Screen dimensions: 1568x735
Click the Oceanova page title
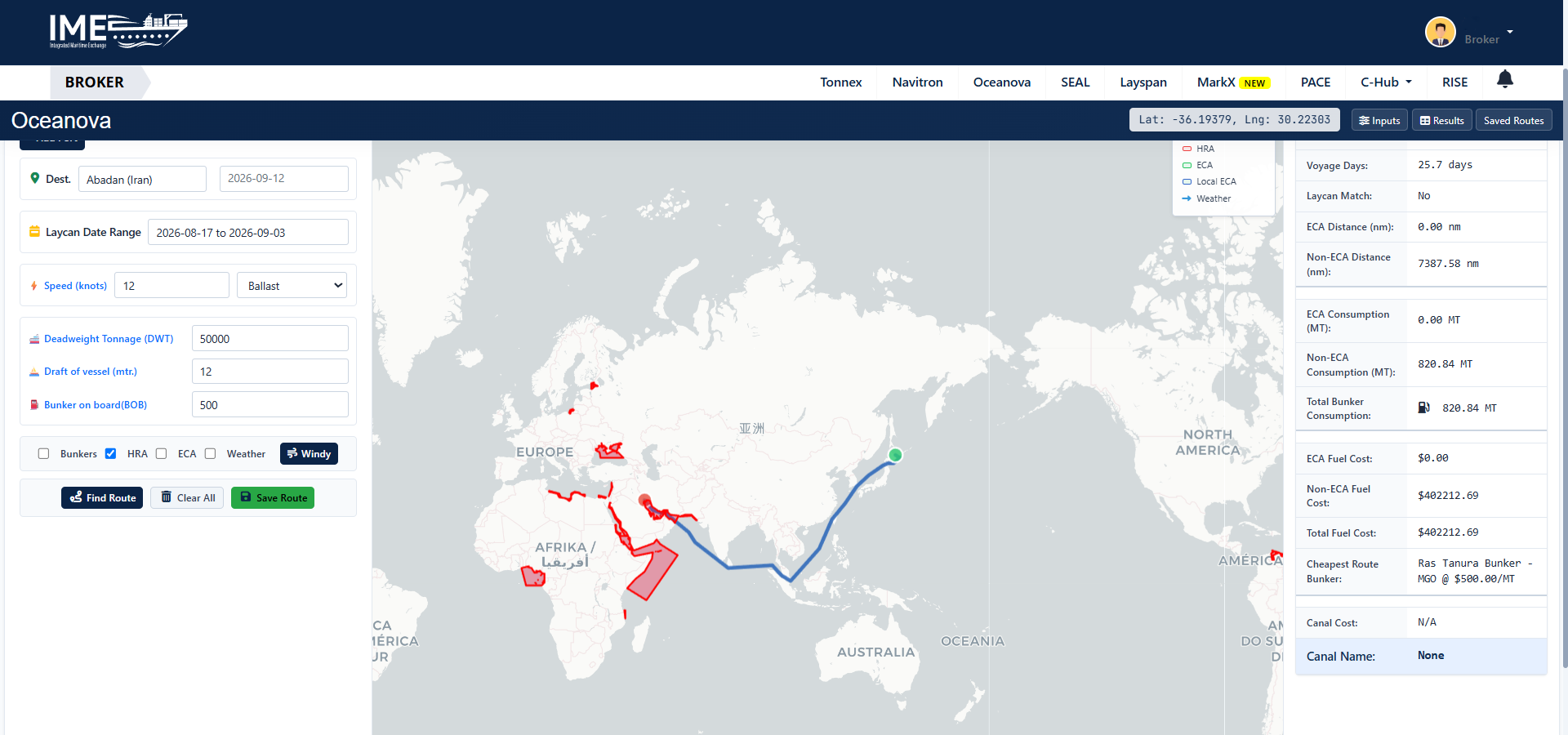point(61,121)
